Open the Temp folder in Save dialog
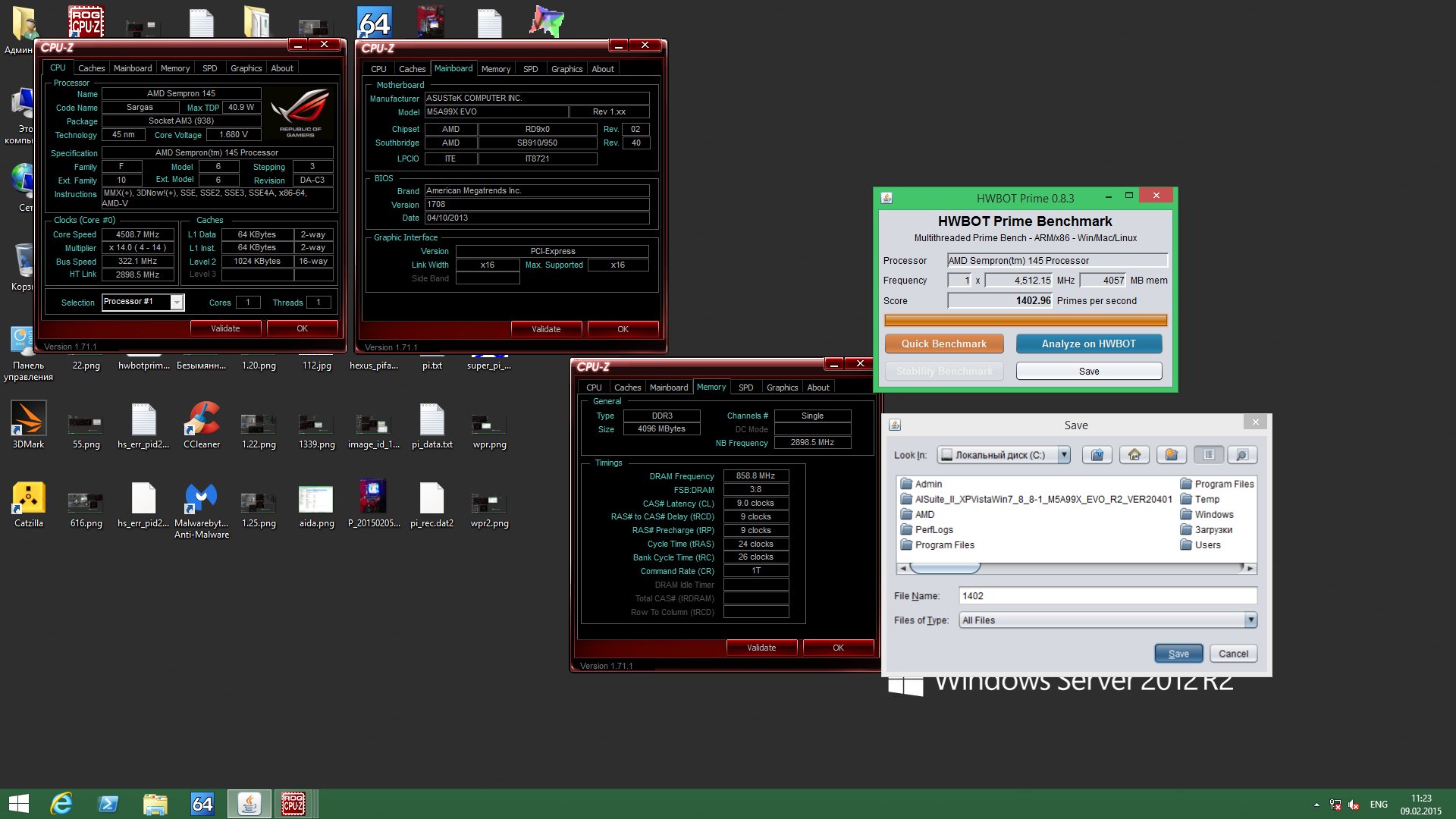1456x819 pixels. click(1200, 499)
